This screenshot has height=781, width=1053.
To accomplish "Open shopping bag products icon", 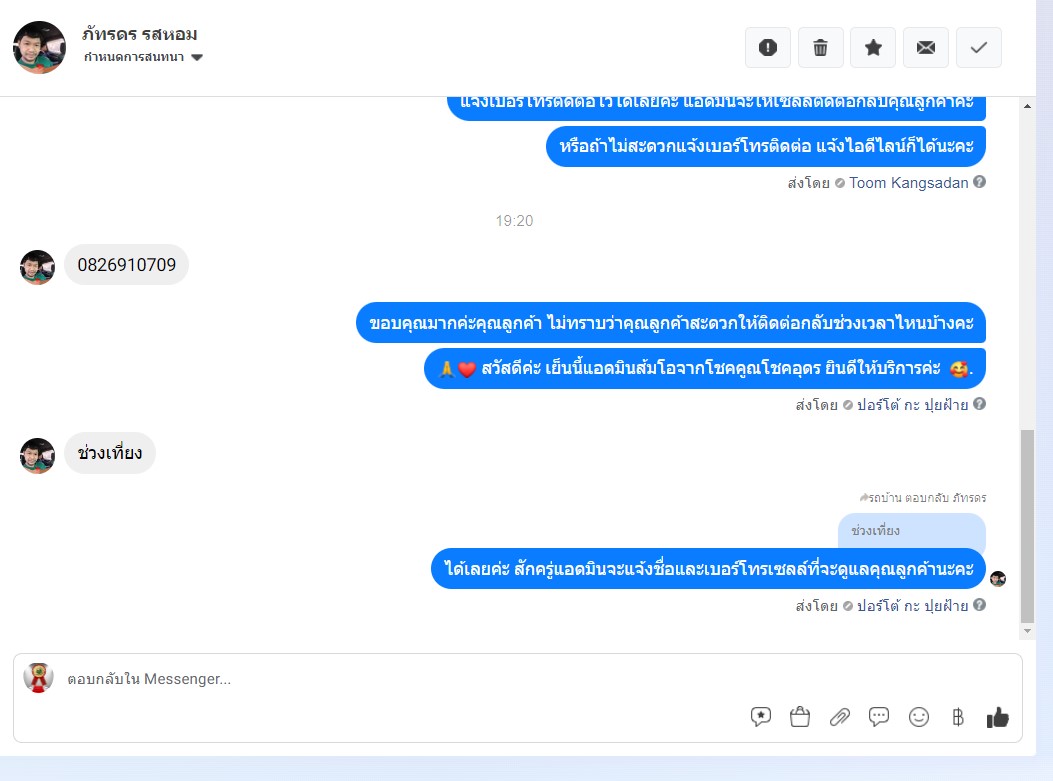I will click(x=800, y=717).
